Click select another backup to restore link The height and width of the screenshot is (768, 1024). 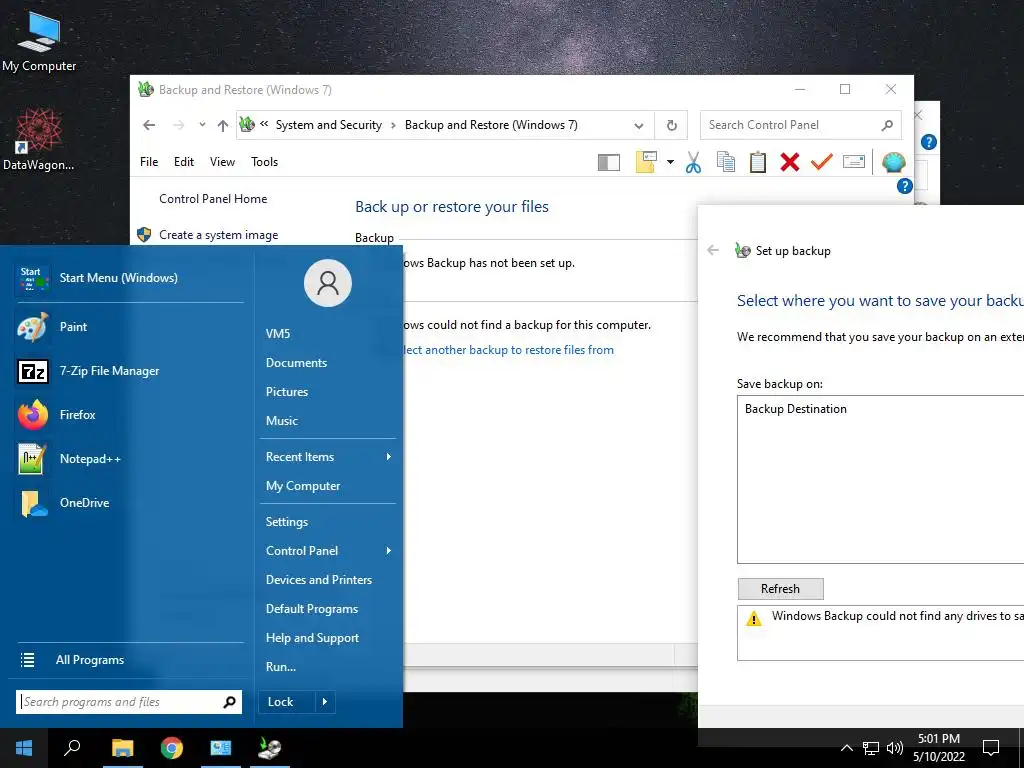(x=509, y=349)
